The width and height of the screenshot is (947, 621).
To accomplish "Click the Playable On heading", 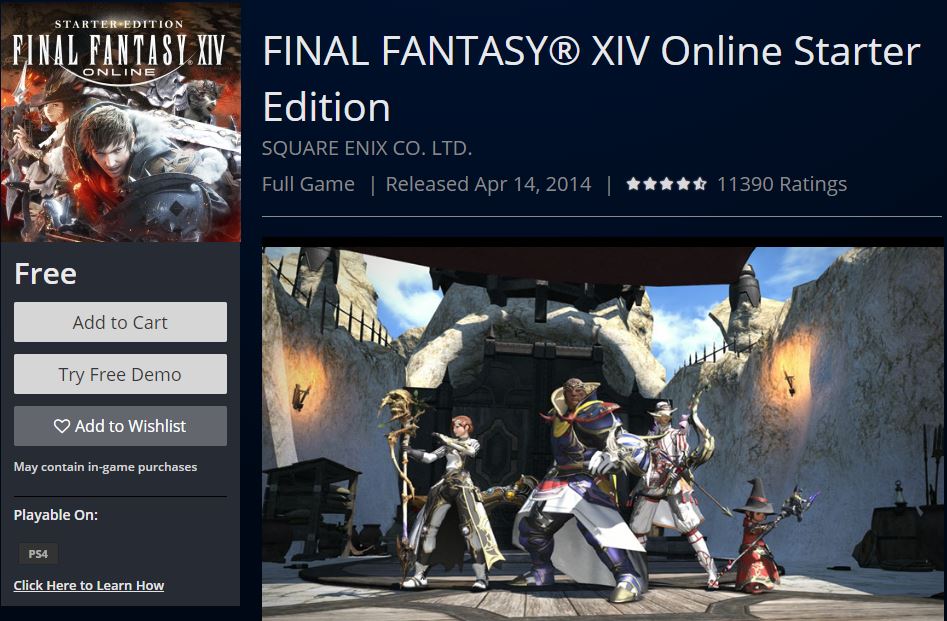I will pyautogui.click(x=56, y=515).
